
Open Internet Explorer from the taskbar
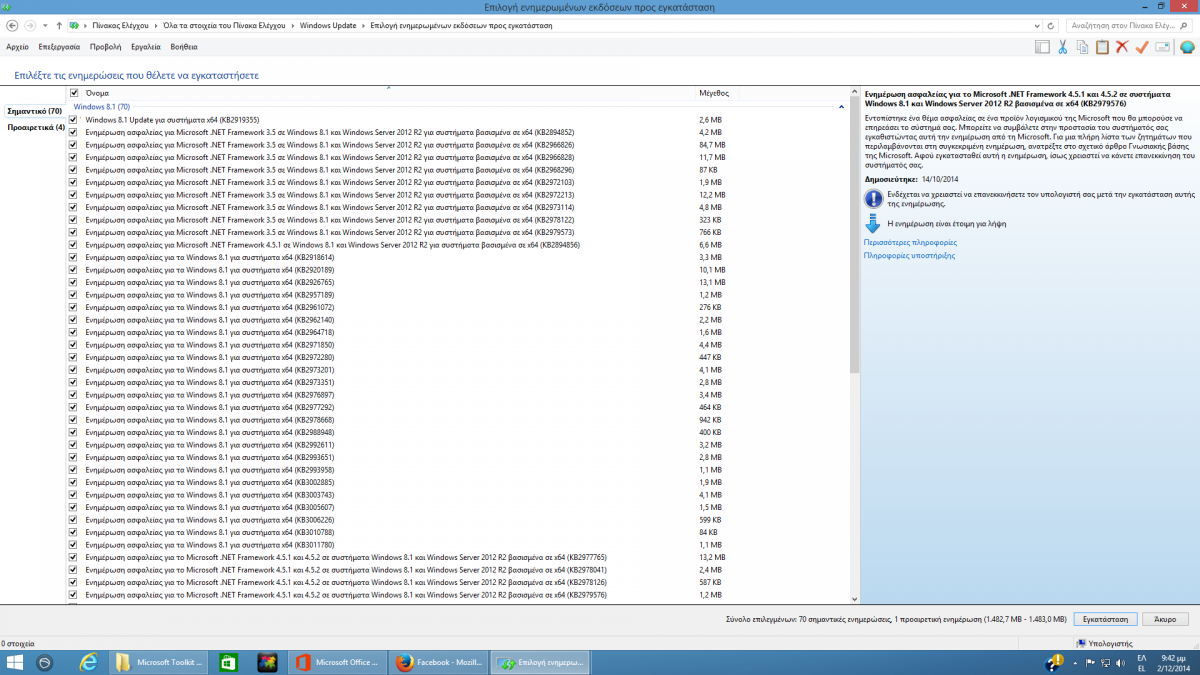pos(88,662)
